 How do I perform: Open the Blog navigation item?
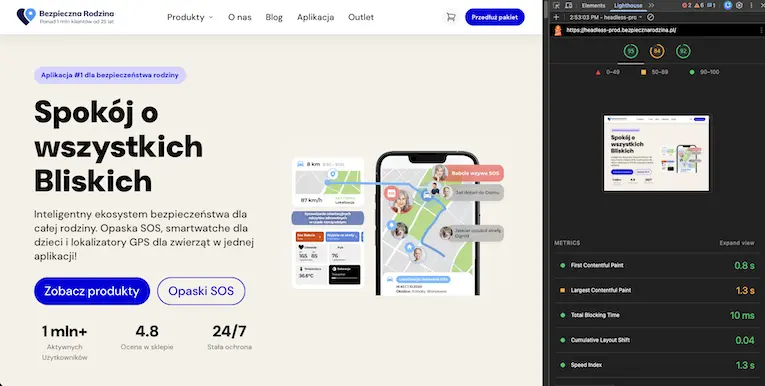[x=274, y=17]
